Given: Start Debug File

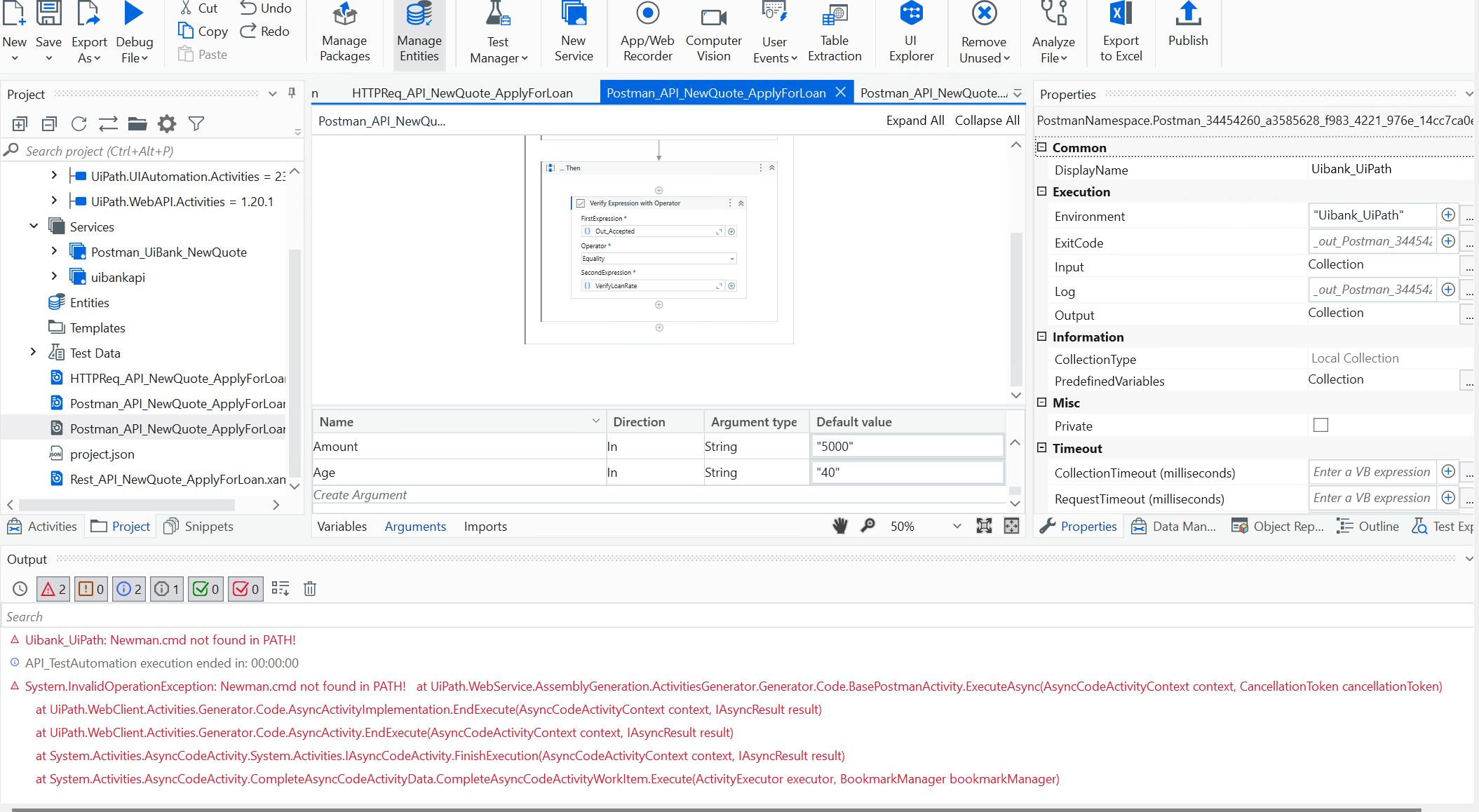Looking at the screenshot, I should [x=134, y=33].
